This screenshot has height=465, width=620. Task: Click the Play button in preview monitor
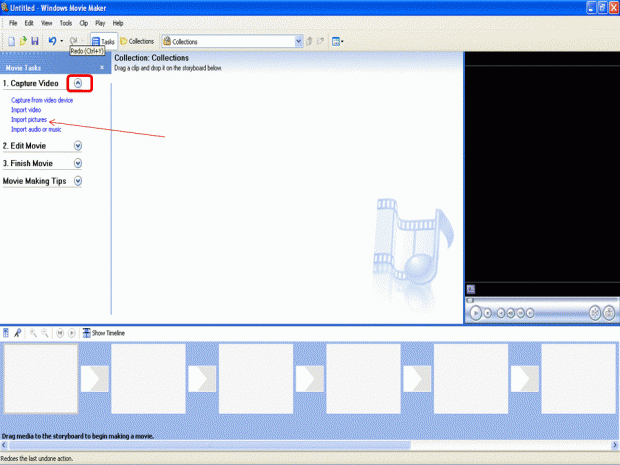coord(476,313)
